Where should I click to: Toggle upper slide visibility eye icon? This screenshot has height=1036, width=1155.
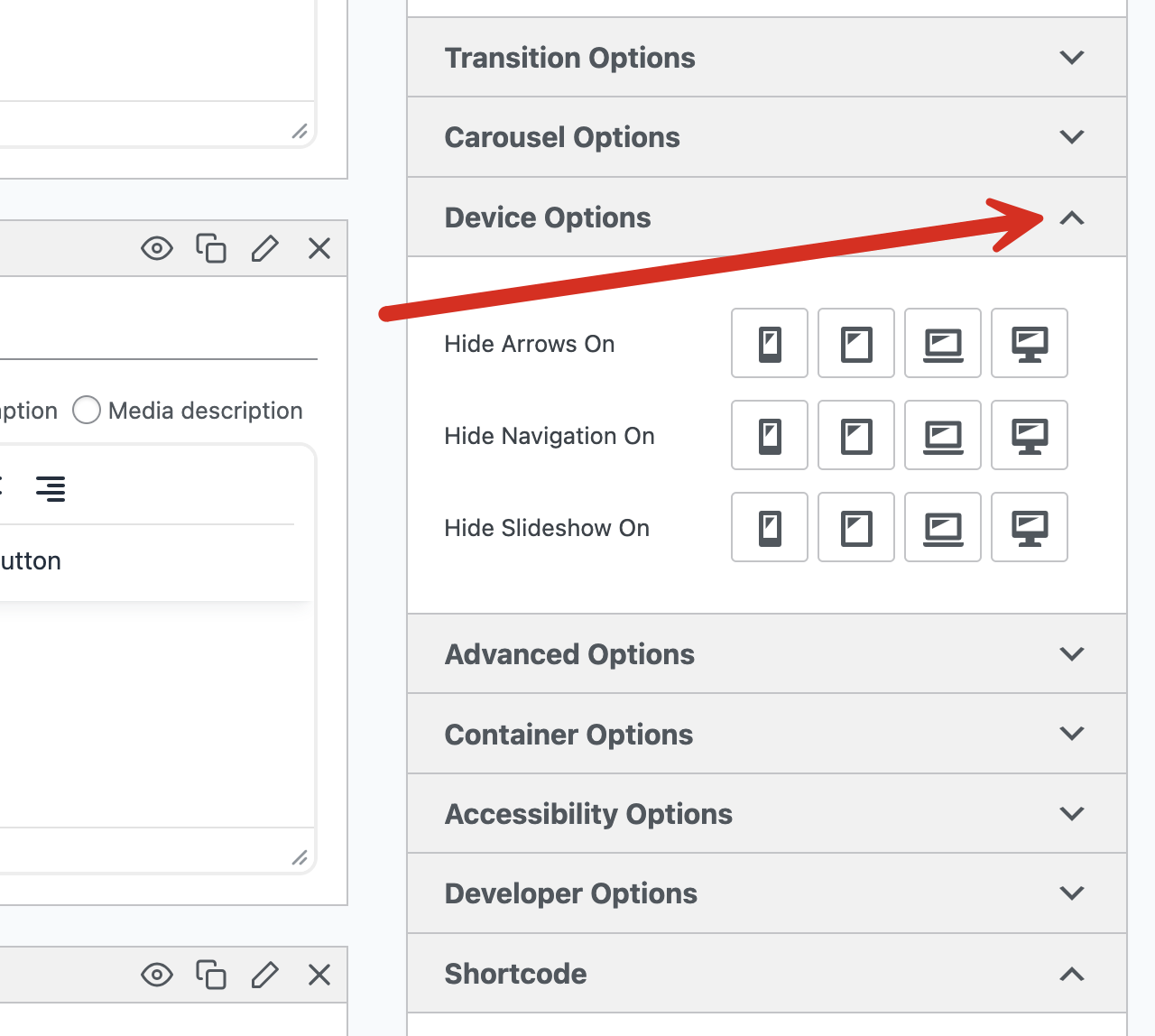pos(157,248)
